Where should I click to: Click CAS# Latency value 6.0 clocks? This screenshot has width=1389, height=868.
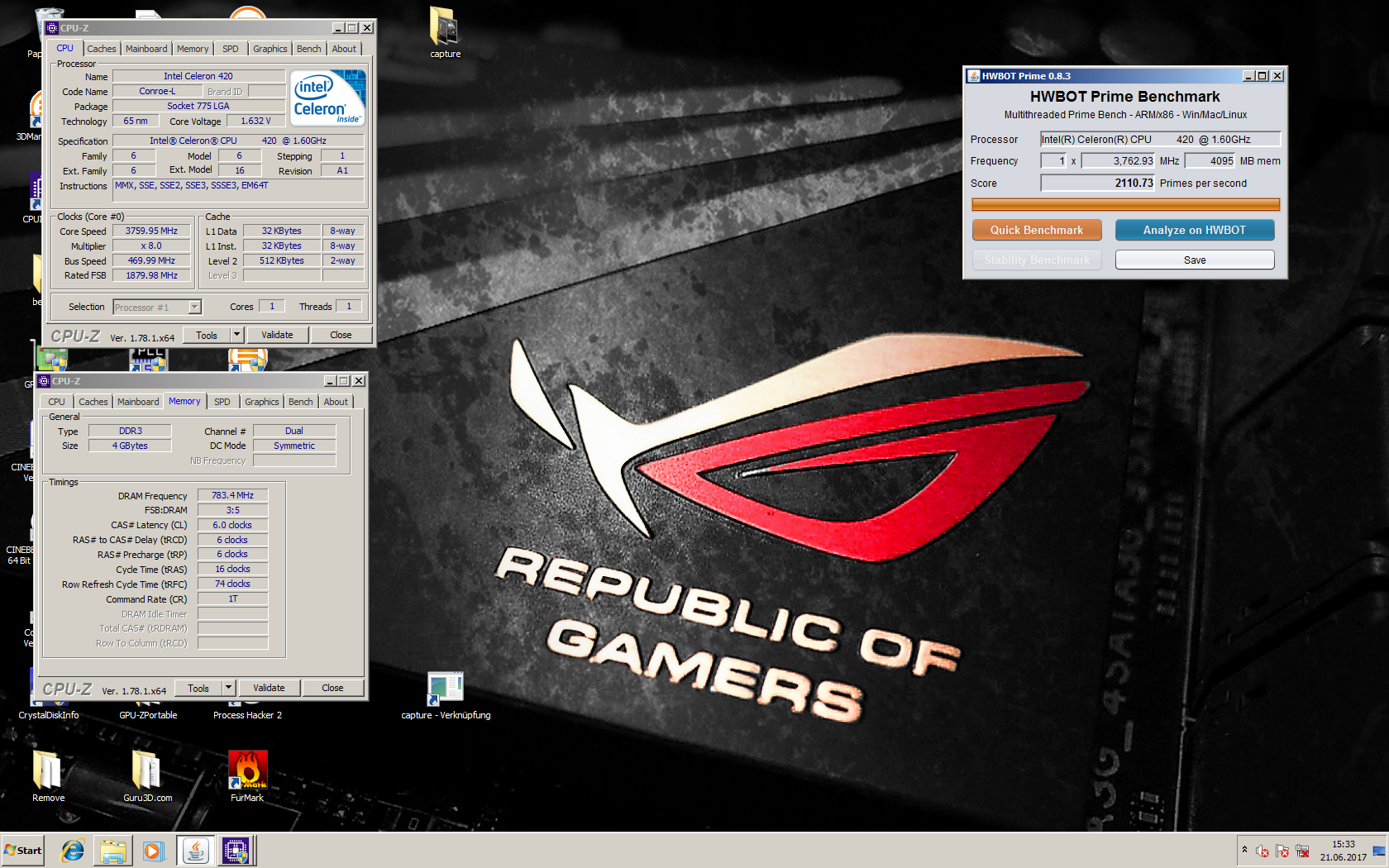tap(232, 525)
